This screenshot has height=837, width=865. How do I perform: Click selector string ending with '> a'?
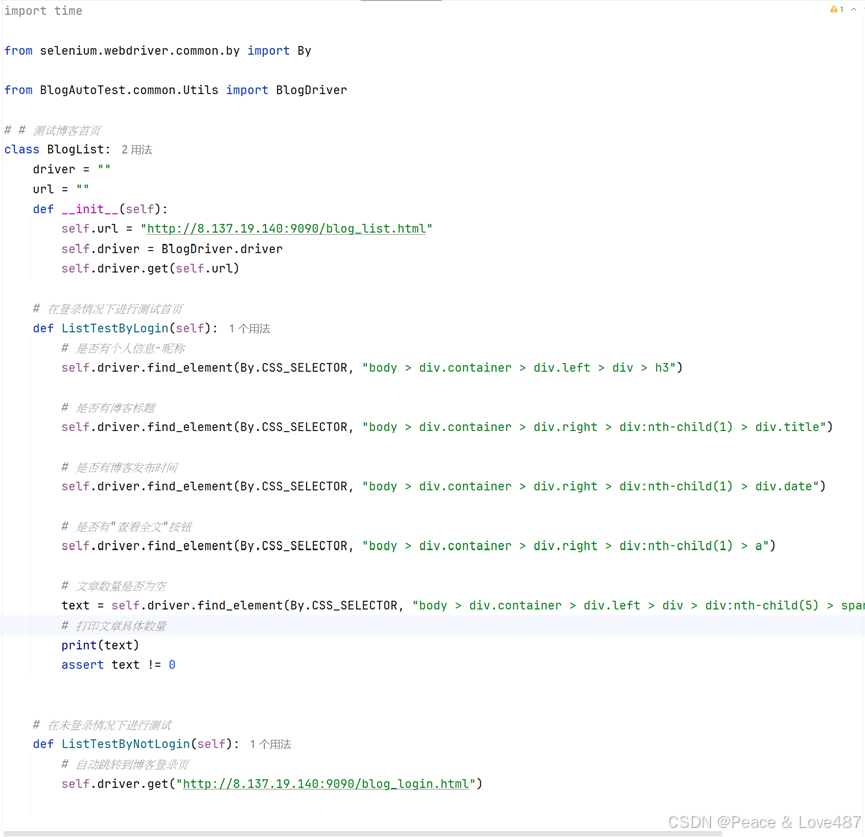[x=565, y=546]
